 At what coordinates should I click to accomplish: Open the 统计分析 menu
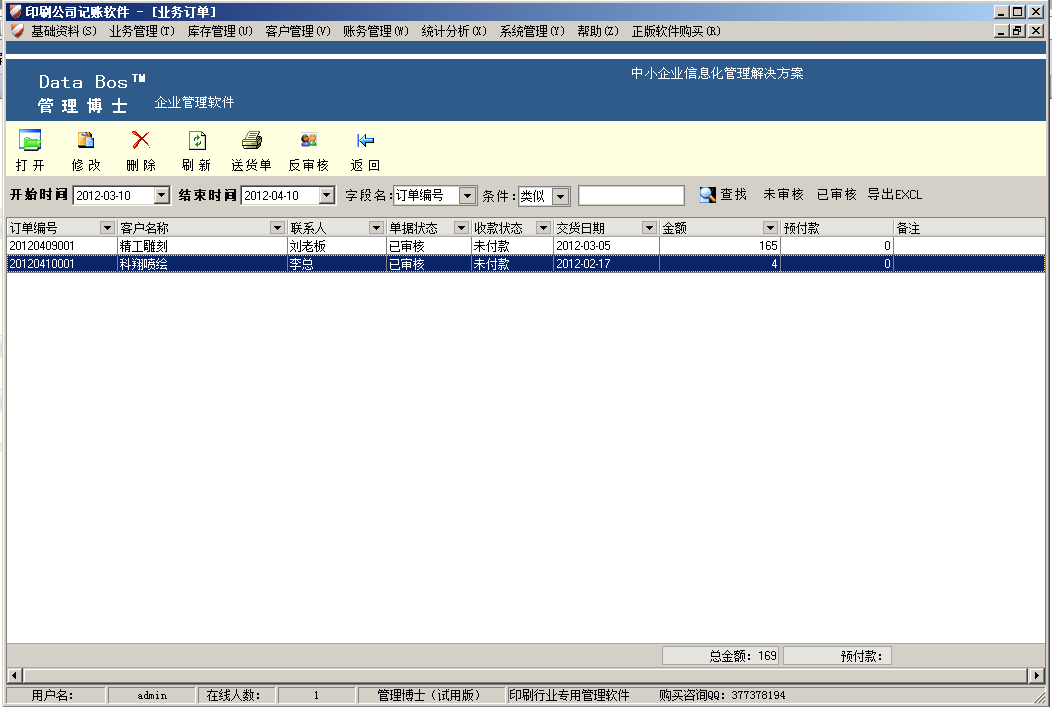(x=453, y=31)
